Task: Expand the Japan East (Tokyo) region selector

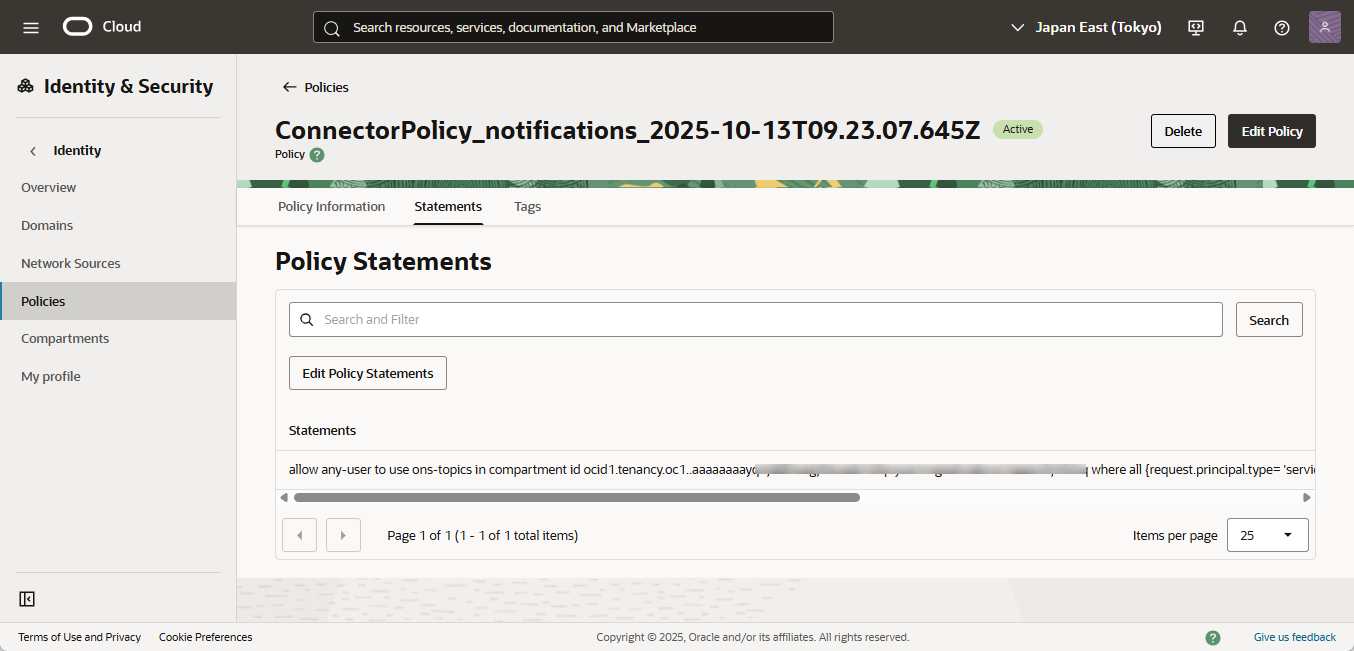Action: coord(1086,27)
